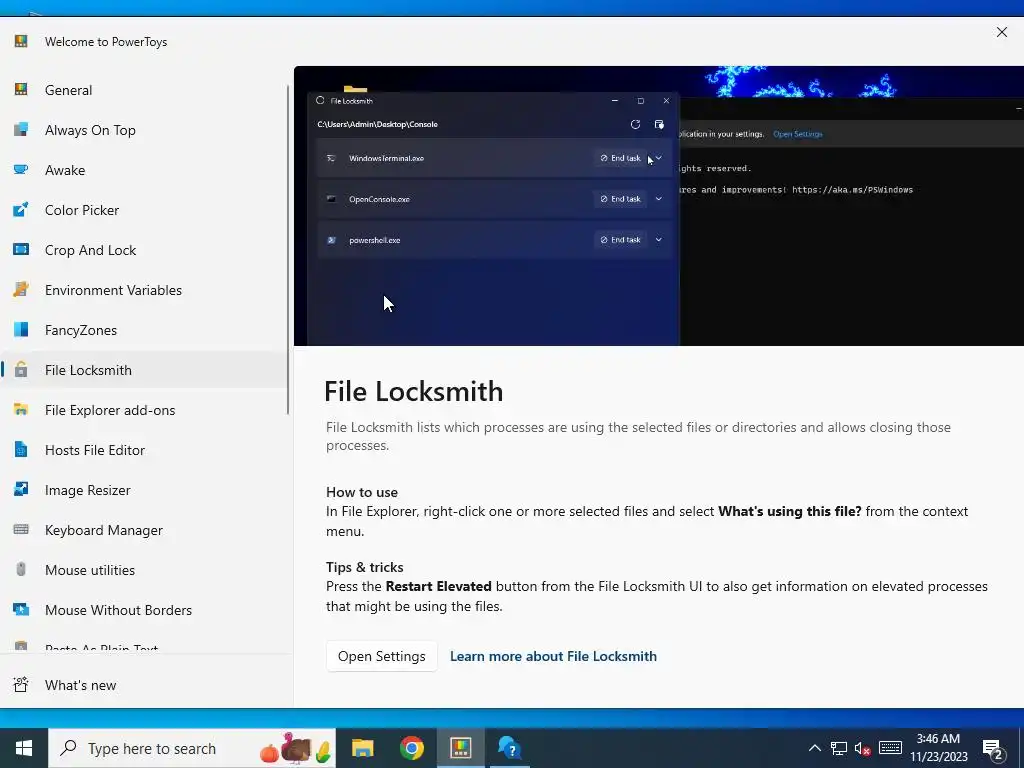This screenshot has width=1024, height=768.
Task: Launch Google Chrome from the taskbar
Action: tap(411, 748)
